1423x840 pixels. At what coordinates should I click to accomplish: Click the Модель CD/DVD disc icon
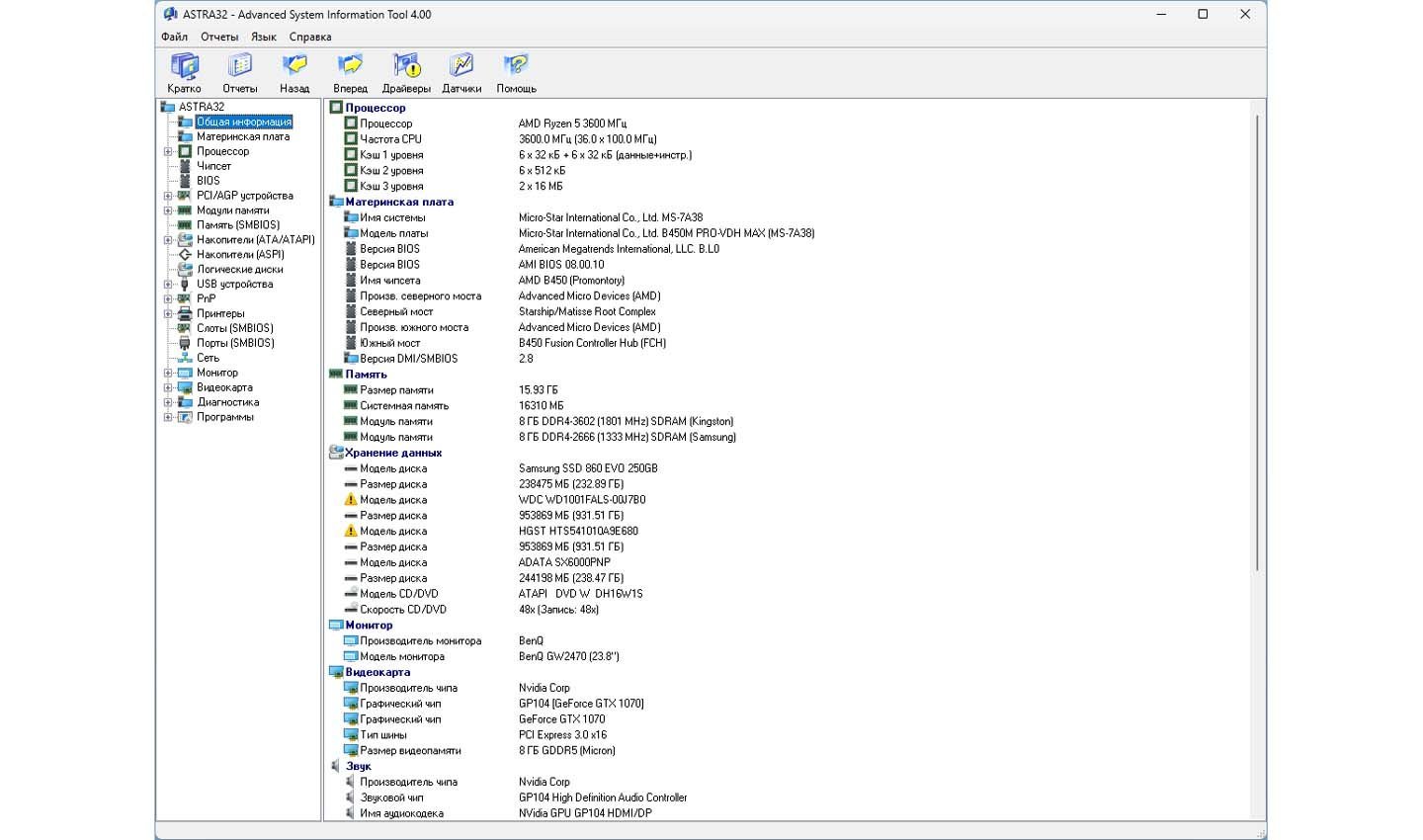(x=350, y=594)
